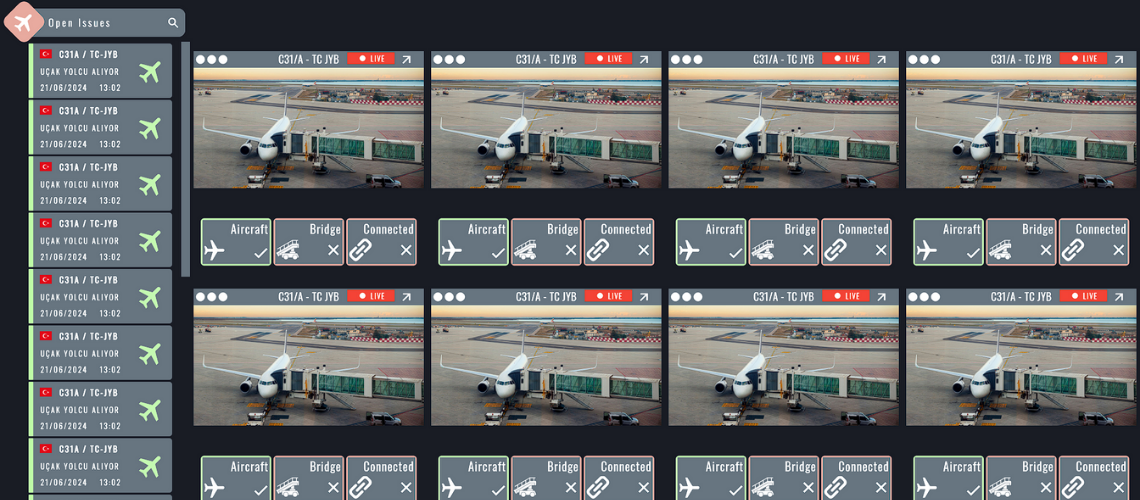
Task: Expand the second bottom-row camera feed via arrow icon
Action: pyautogui.click(x=644, y=297)
